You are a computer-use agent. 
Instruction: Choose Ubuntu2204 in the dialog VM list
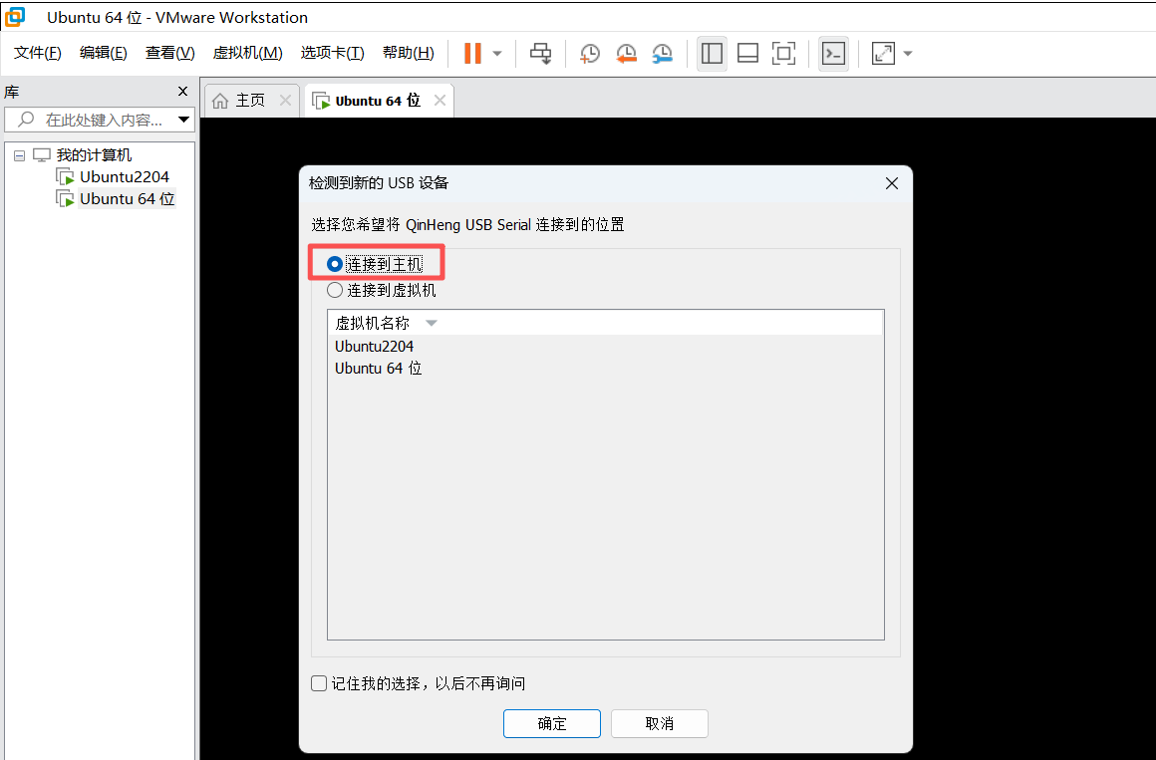point(374,346)
